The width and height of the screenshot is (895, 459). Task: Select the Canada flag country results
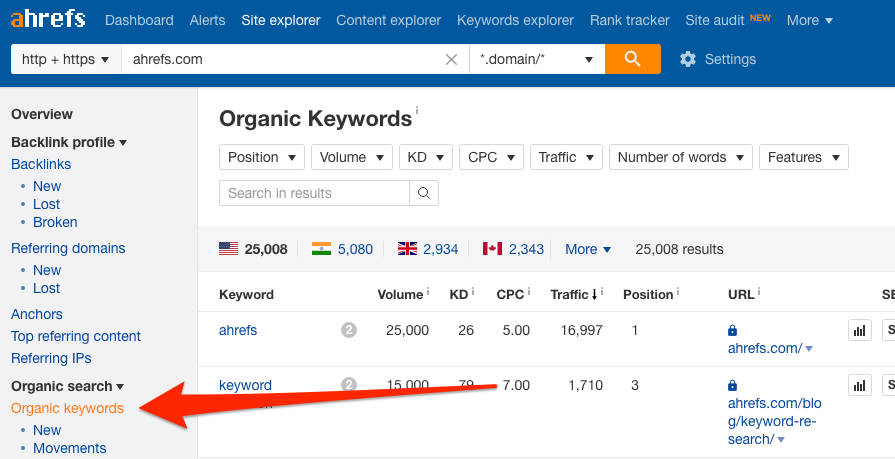click(x=513, y=249)
